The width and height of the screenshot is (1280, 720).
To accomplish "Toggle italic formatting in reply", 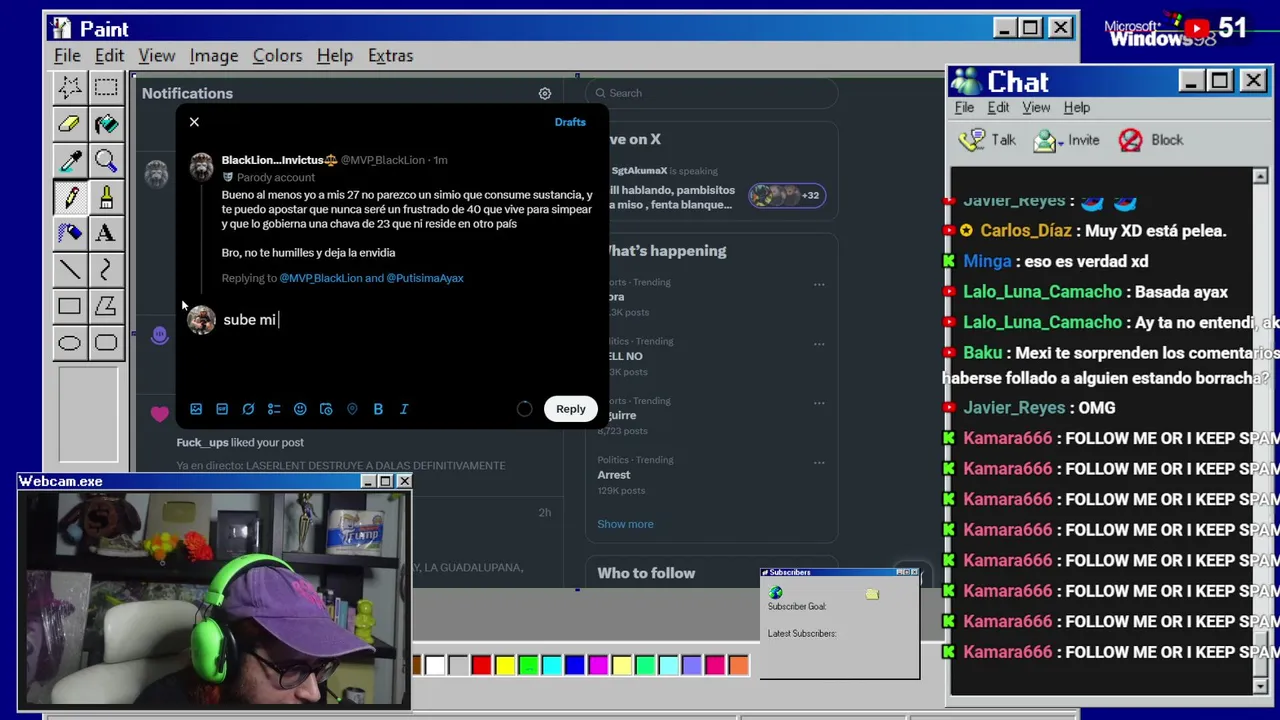I will 404,409.
